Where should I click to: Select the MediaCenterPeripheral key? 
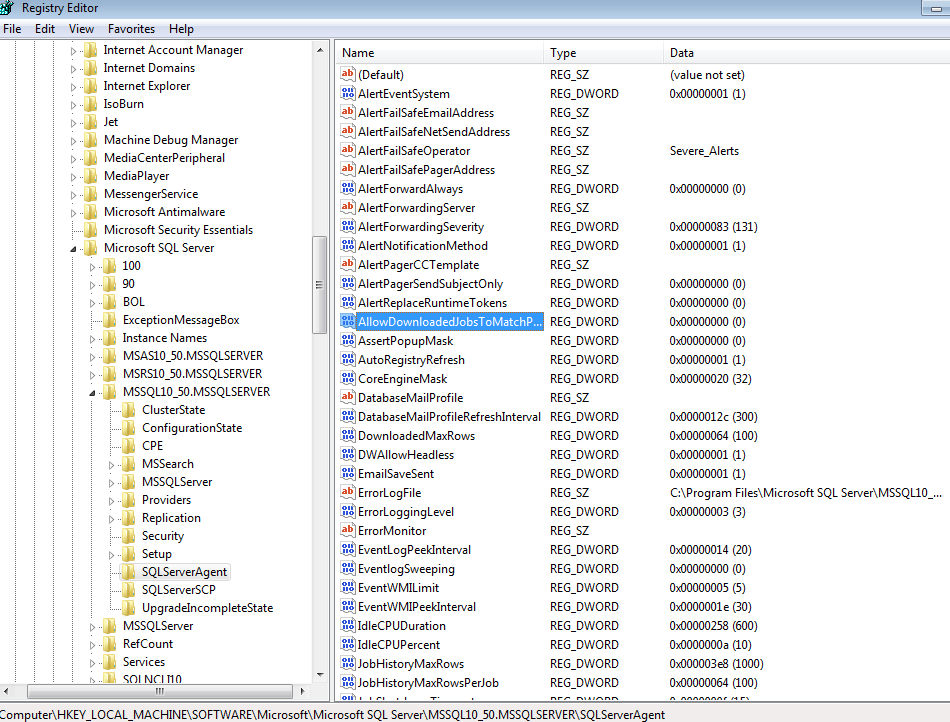pos(164,158)
